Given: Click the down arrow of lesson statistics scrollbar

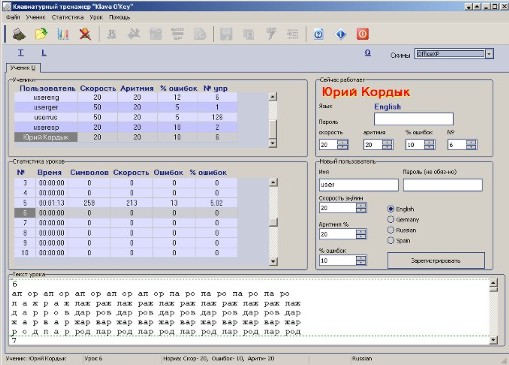Looking at the screenshot, I should (x=273, y=261).
